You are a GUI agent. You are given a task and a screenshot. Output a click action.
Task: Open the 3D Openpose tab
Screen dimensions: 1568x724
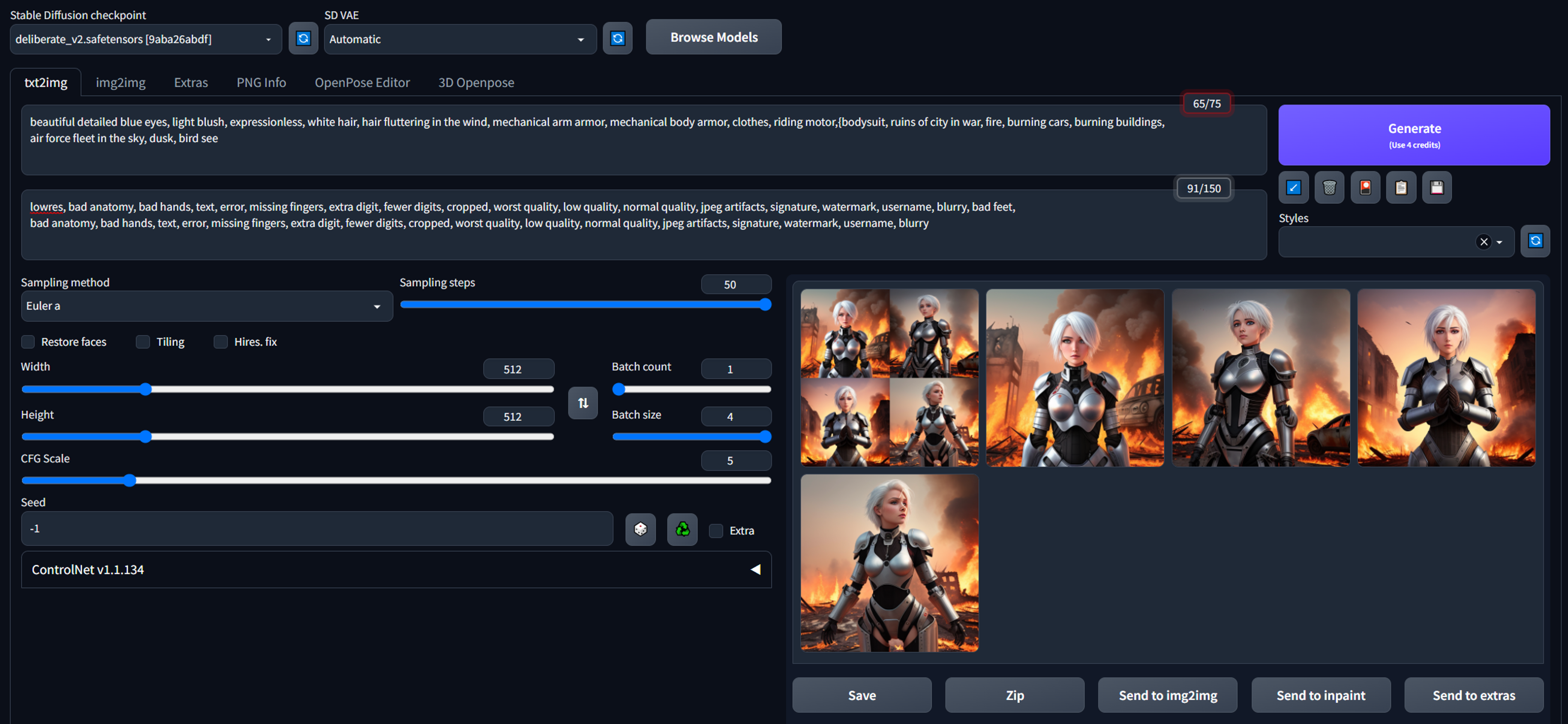click(x=476, y=82)
